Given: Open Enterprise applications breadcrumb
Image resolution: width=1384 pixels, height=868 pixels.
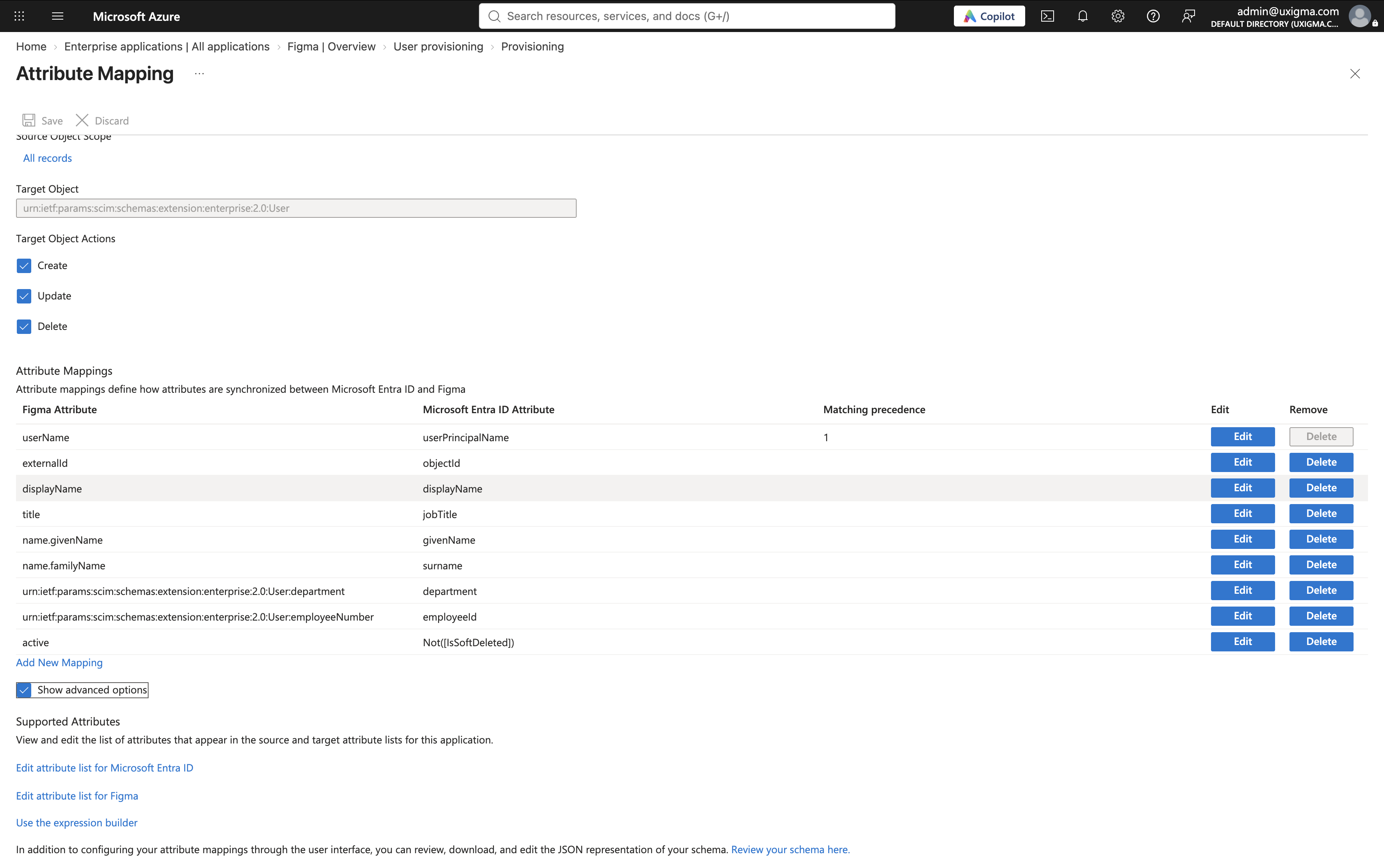Looking at the screenshot, I should [167, 46].
